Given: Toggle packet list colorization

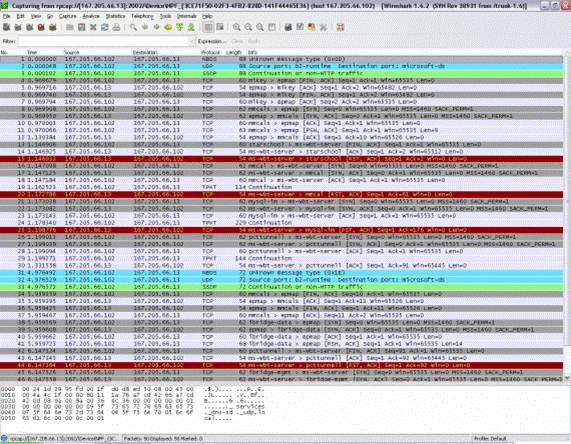Looking at the screenshot, I should pyautogui.click(x=208, y=27).
